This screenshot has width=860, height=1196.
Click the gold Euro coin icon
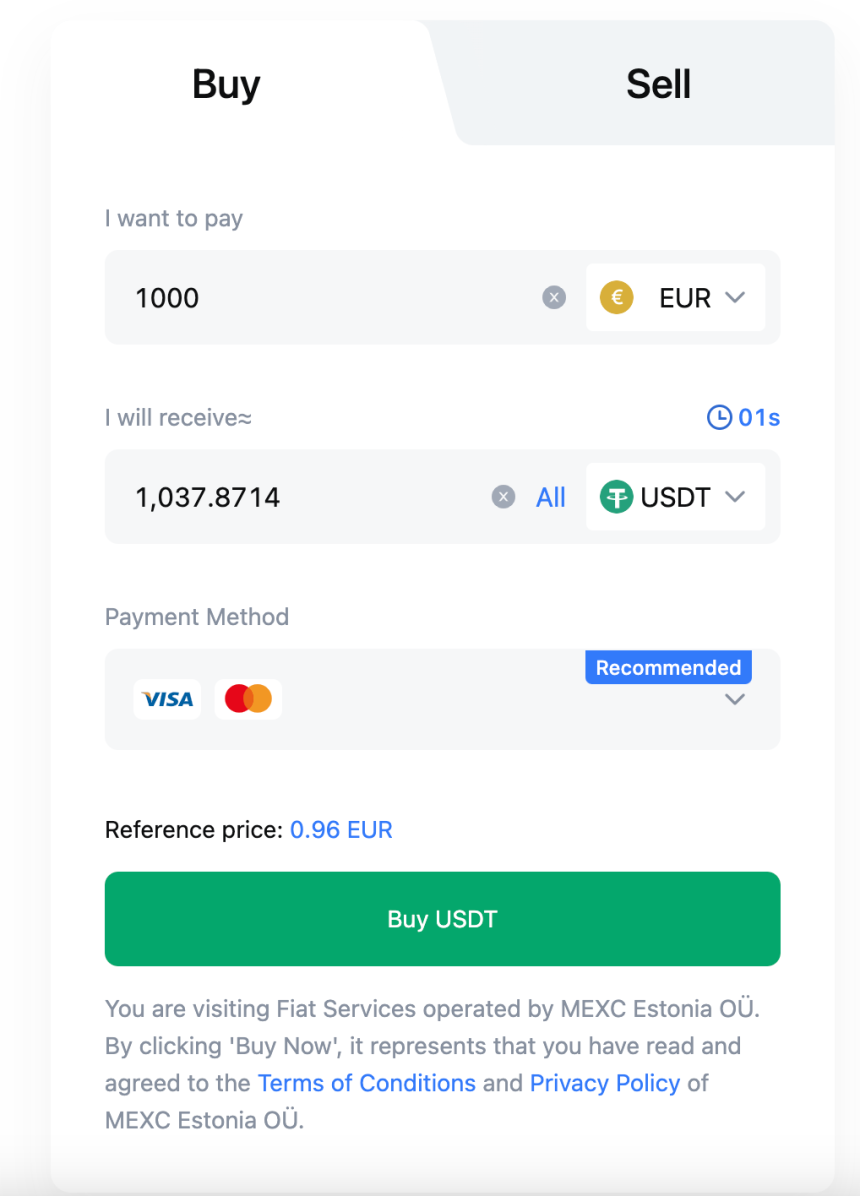616,298
